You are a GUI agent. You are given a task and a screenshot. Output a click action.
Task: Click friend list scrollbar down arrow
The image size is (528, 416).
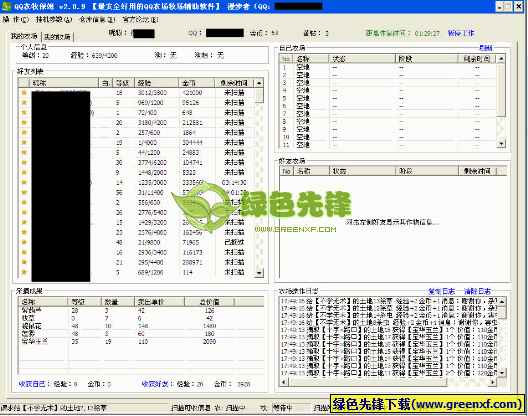point(259,273)
